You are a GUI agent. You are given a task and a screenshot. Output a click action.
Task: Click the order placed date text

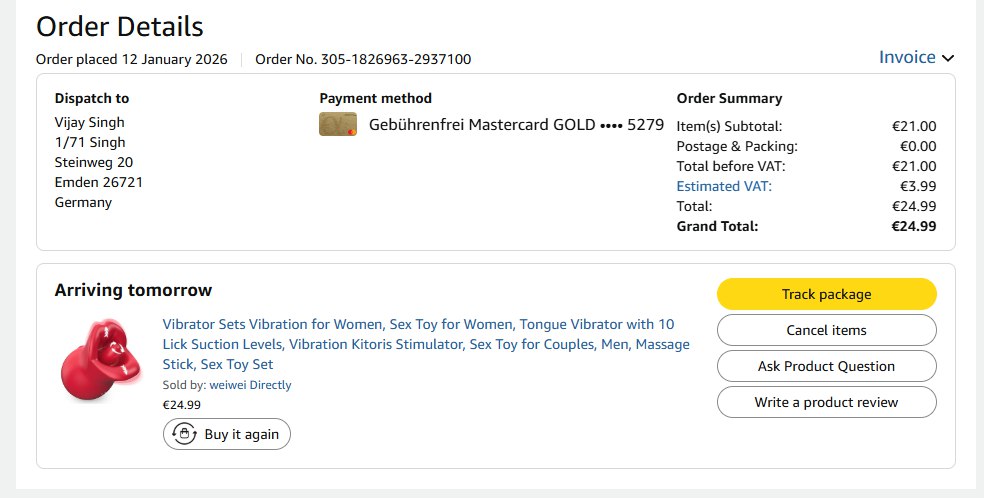(131, 59)
